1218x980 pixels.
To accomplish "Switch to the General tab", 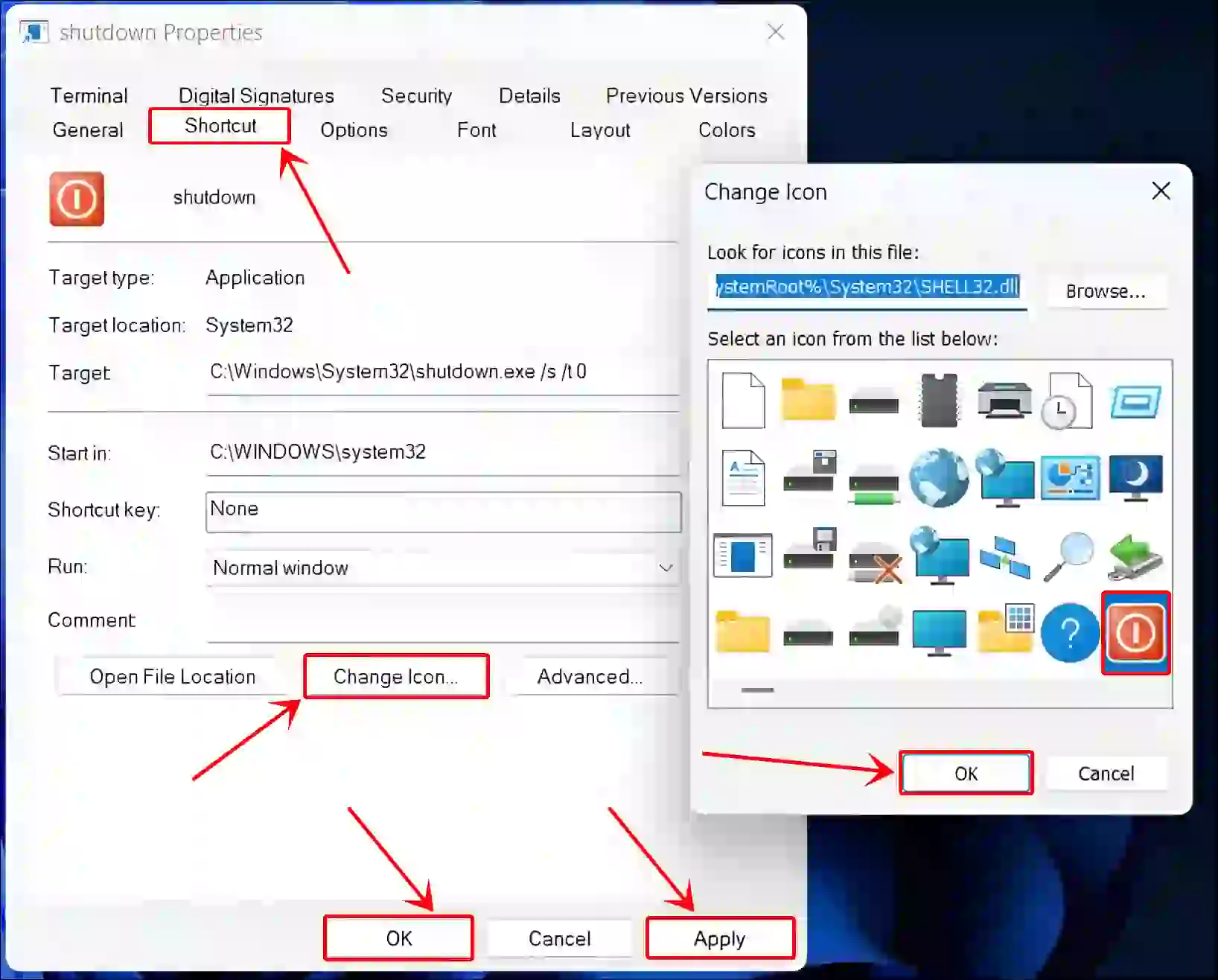I will (88, 130).
